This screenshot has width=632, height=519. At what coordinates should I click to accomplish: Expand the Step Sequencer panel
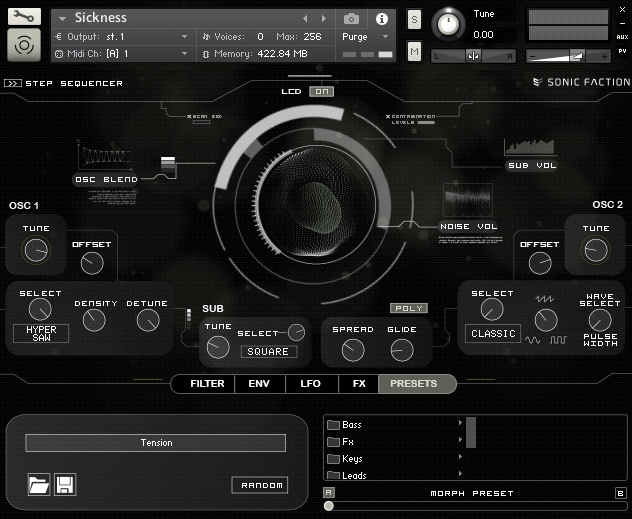(x=13, y=83)
